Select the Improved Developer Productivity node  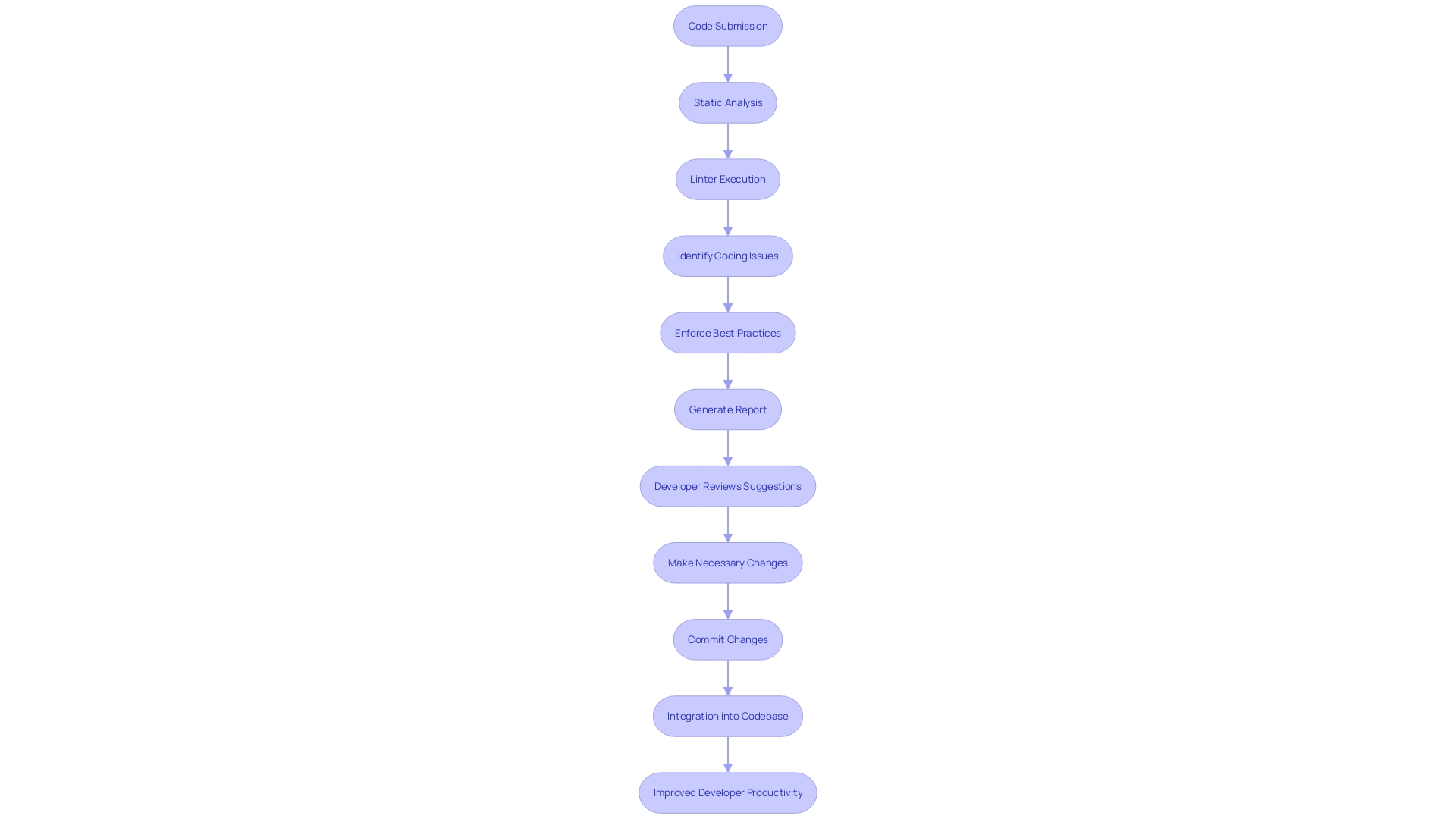pos(727,792)
